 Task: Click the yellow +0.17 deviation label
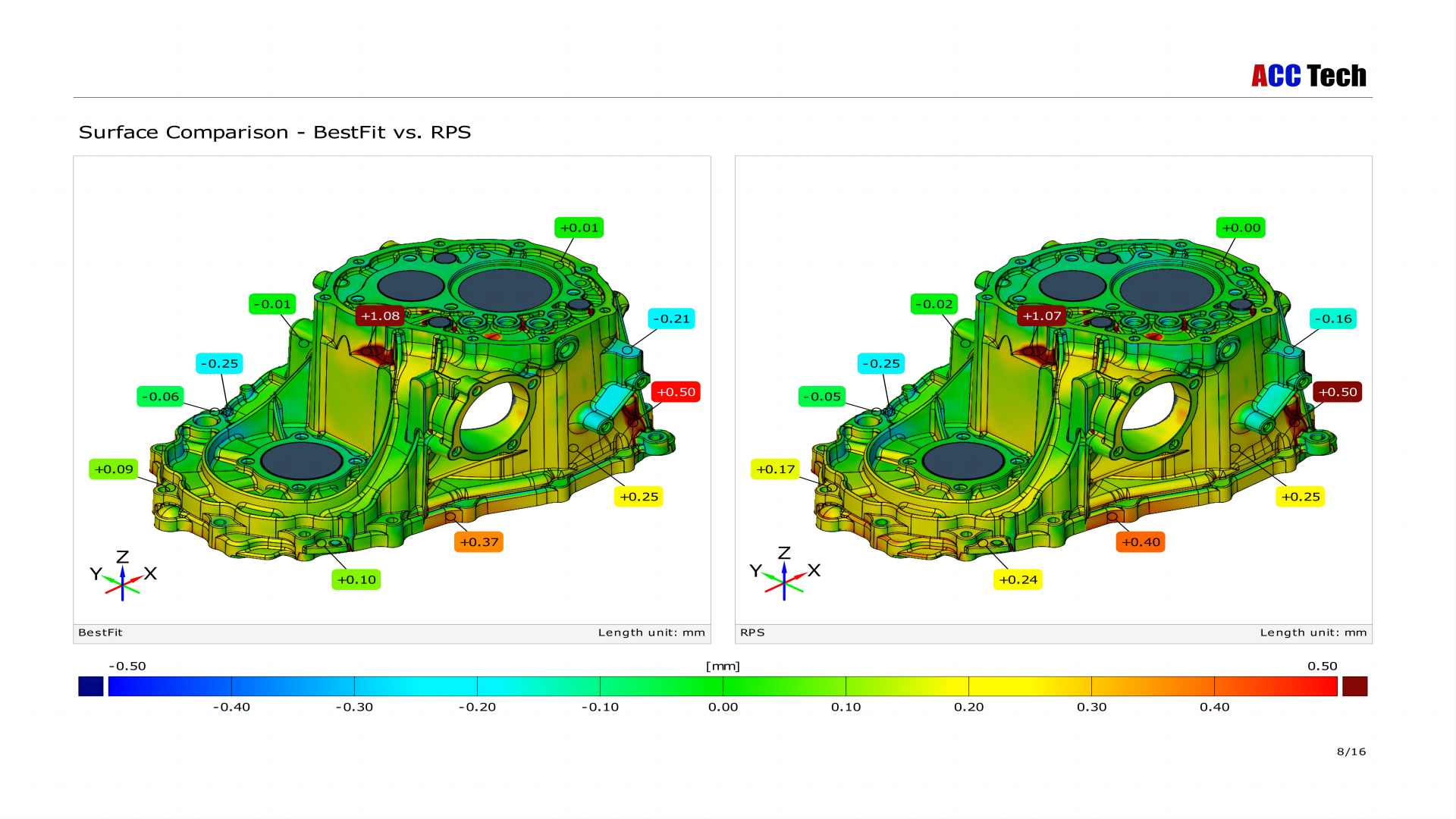(775, 469)
